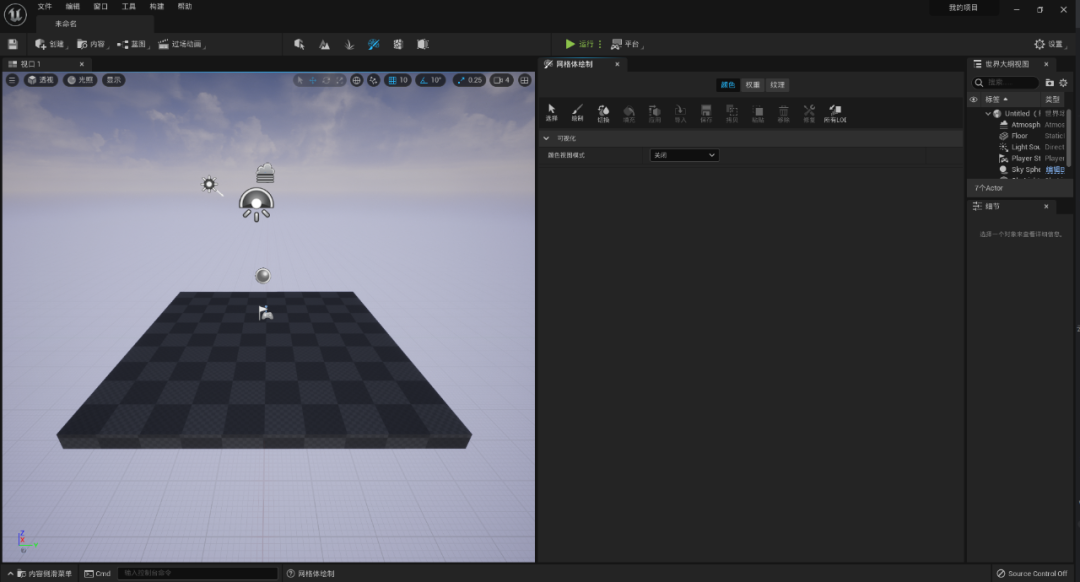This screenshot has height=582, width=1080.
Task: Toggle scale snapping icon
Action: tap(461, 80)
